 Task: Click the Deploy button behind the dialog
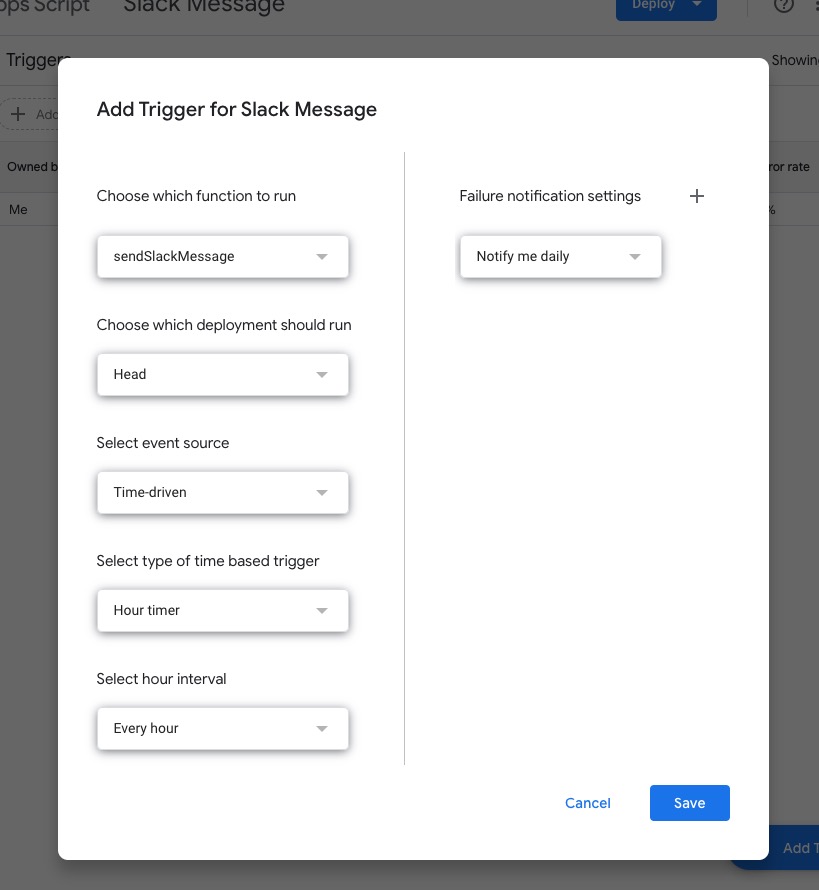666,7
